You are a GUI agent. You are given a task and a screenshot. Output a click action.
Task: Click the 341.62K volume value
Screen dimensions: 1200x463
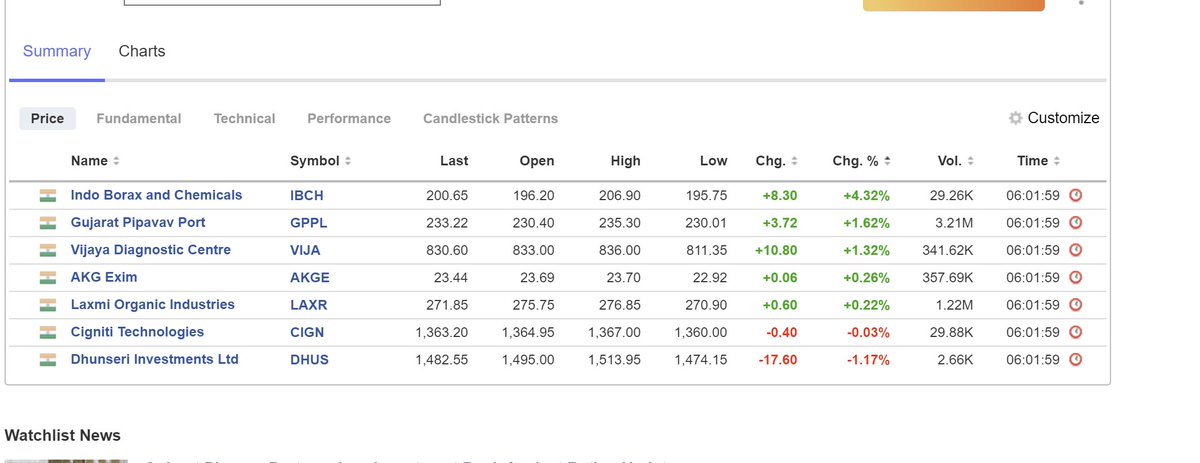tap(948, 250)
